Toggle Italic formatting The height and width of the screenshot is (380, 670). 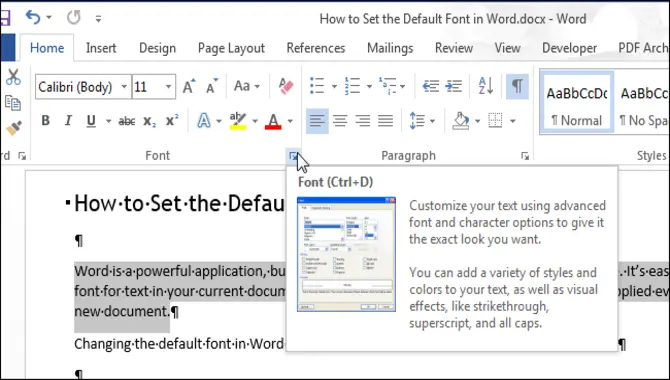click(x=68, y=121)
